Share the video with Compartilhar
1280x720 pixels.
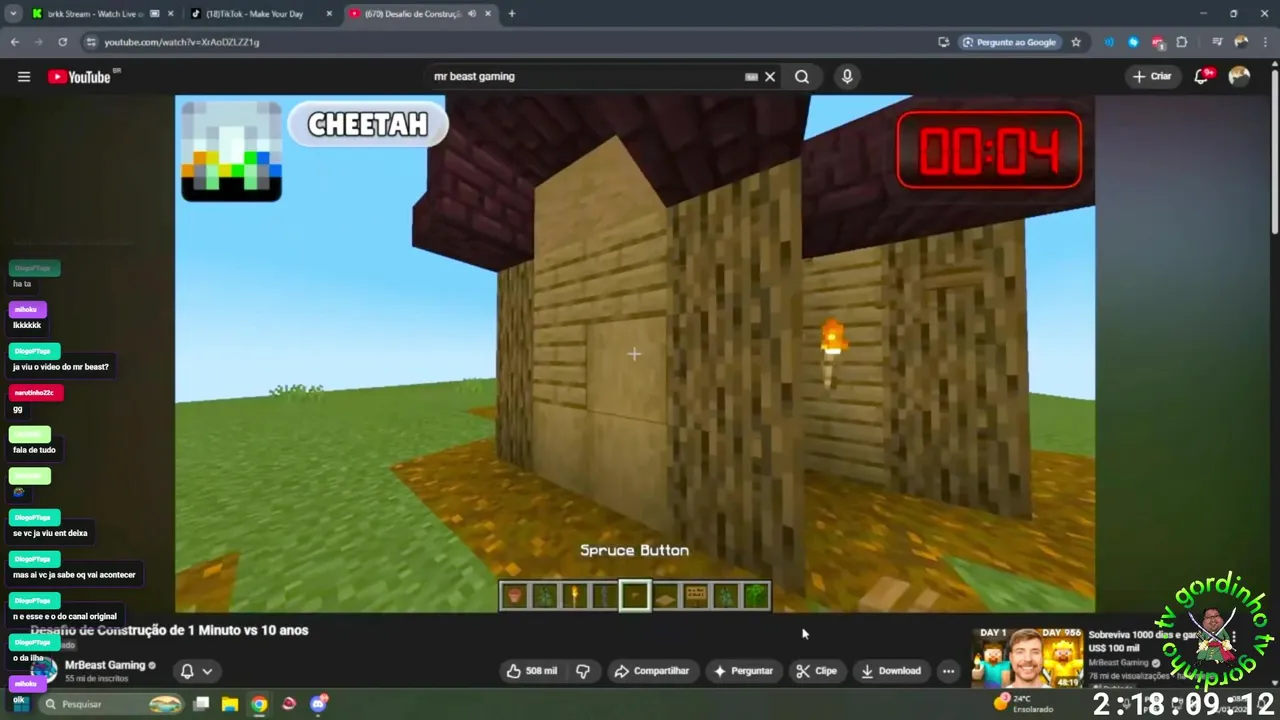(x=651, y=671)
